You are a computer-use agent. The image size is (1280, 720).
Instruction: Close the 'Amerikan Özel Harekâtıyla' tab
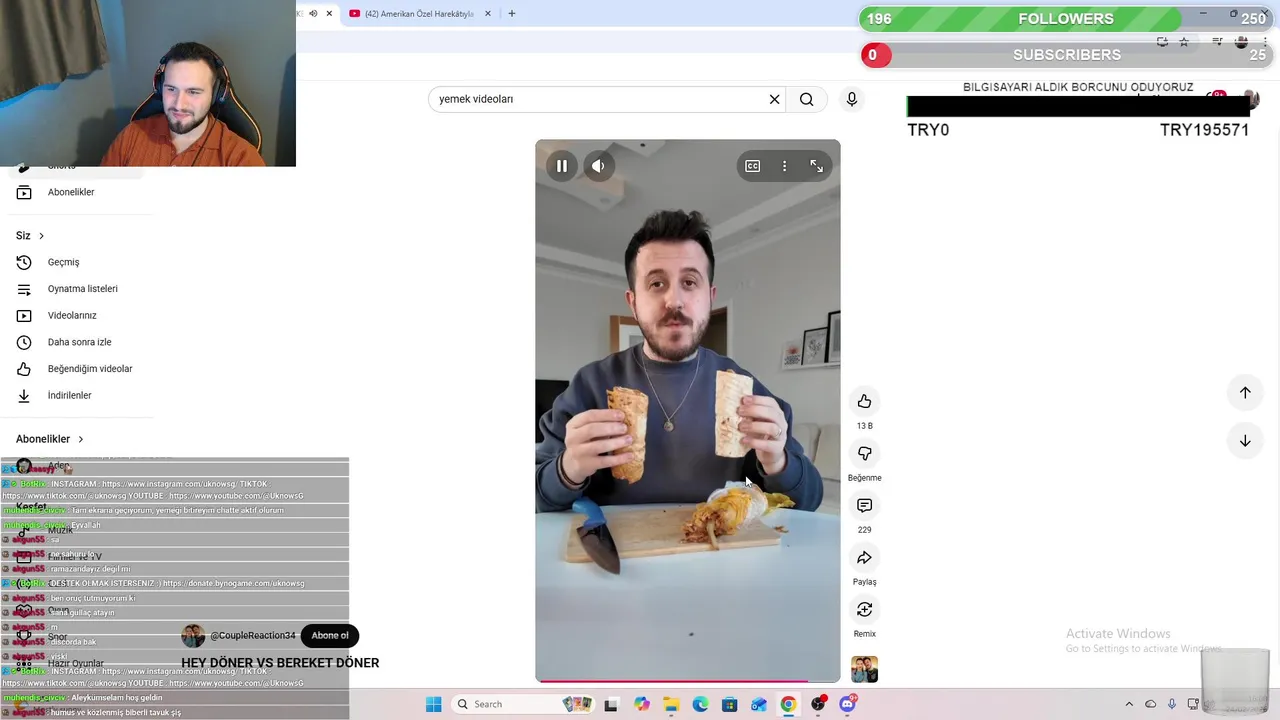488,14
